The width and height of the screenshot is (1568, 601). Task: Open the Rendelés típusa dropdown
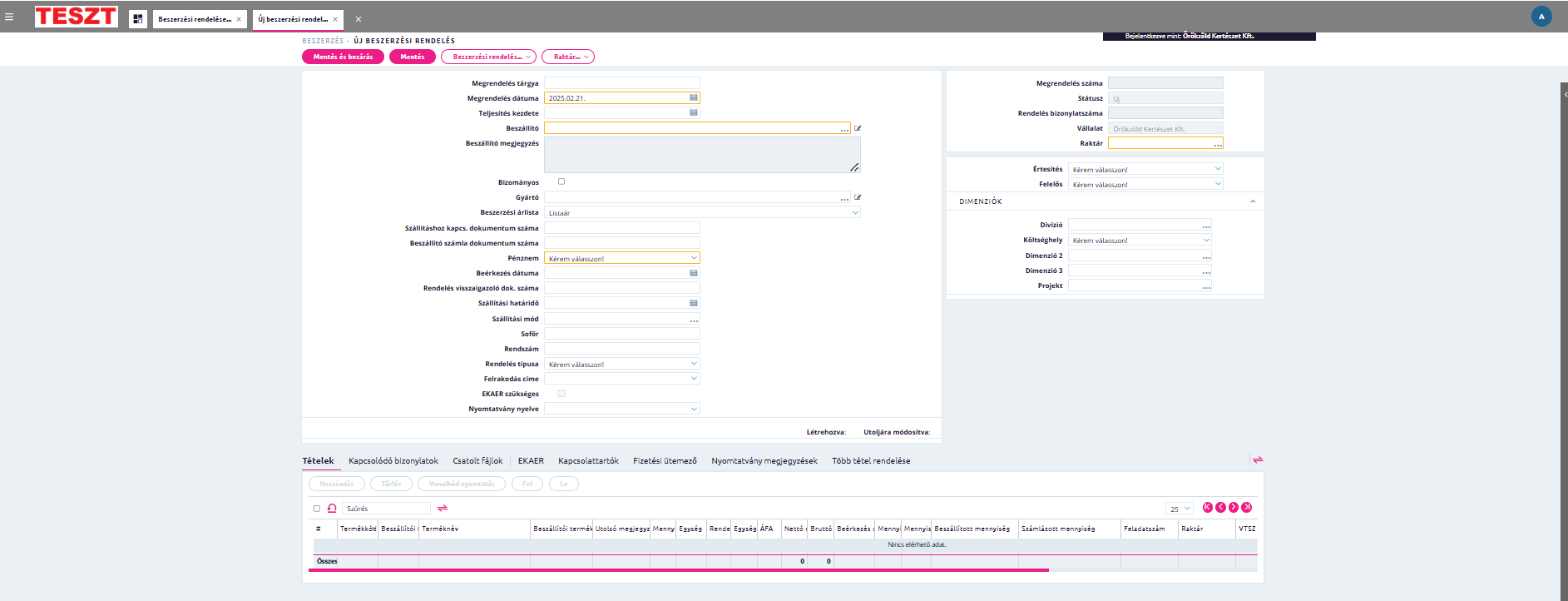tap(622, 364)
